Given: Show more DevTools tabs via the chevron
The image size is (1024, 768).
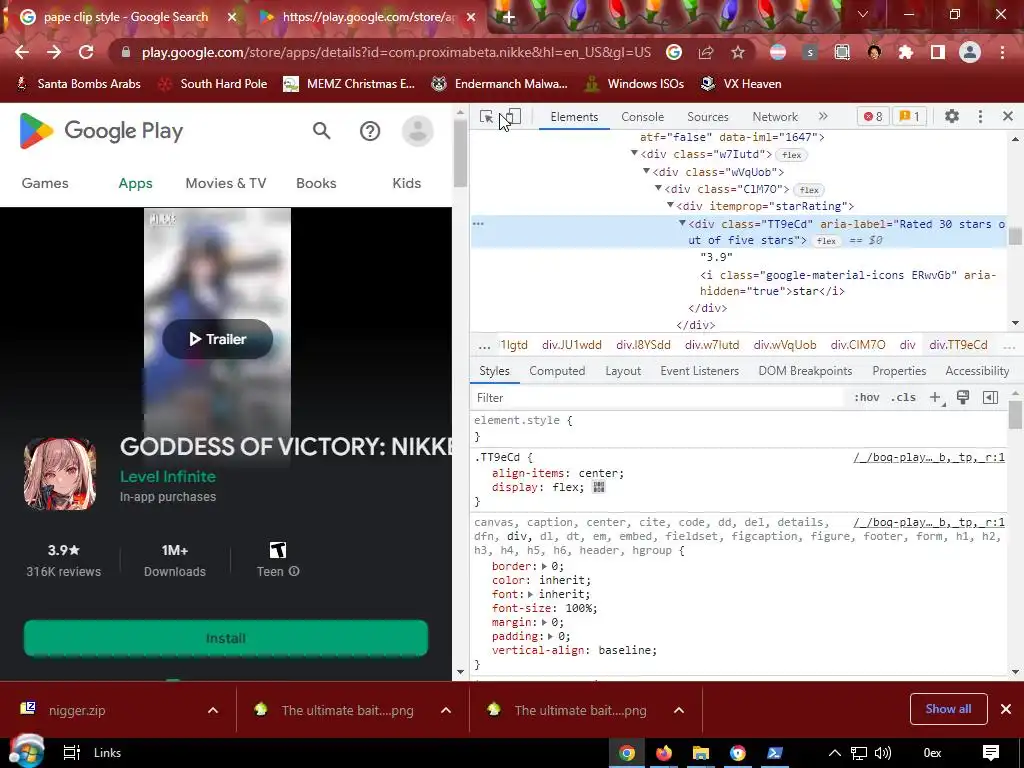Looking at the screenshot, I should tap(823, 116).
